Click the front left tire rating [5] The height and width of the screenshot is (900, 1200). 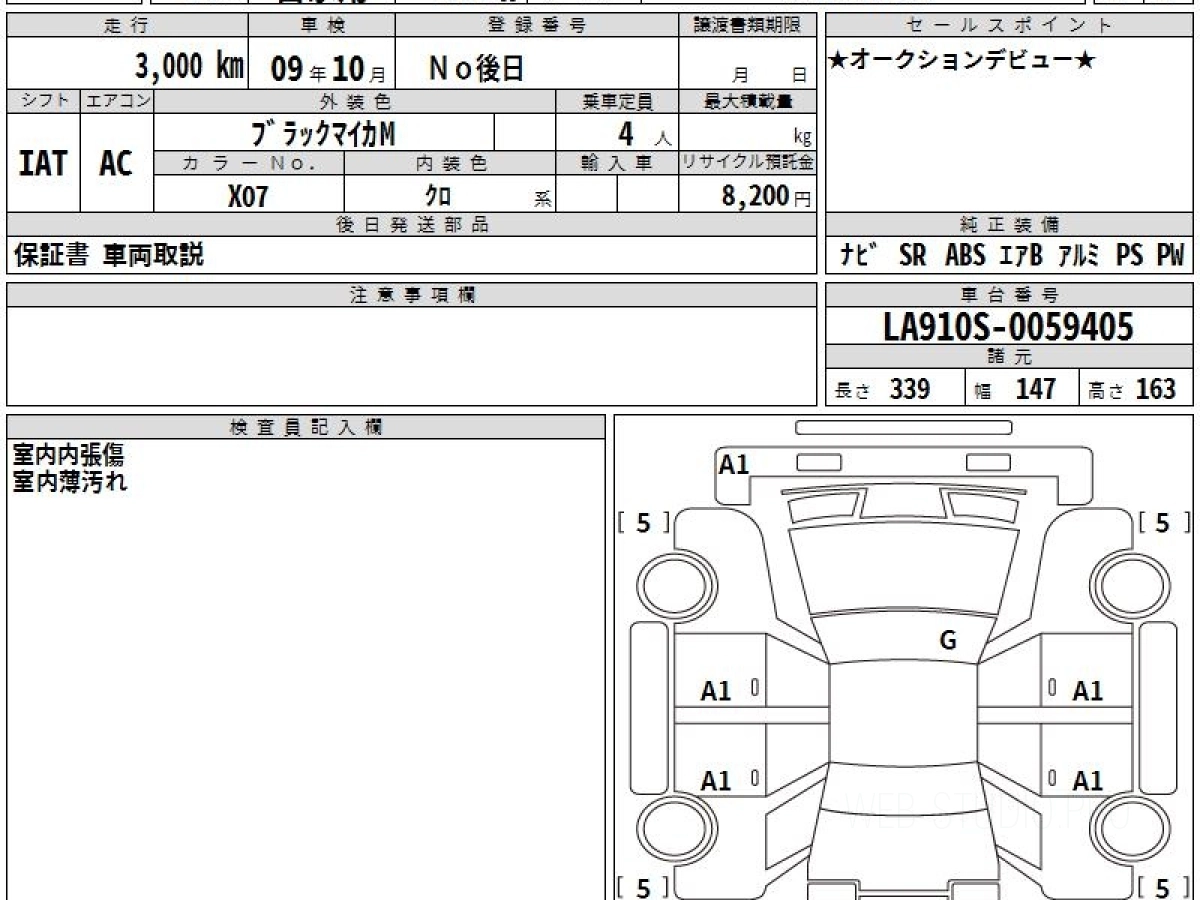point(643,523)
